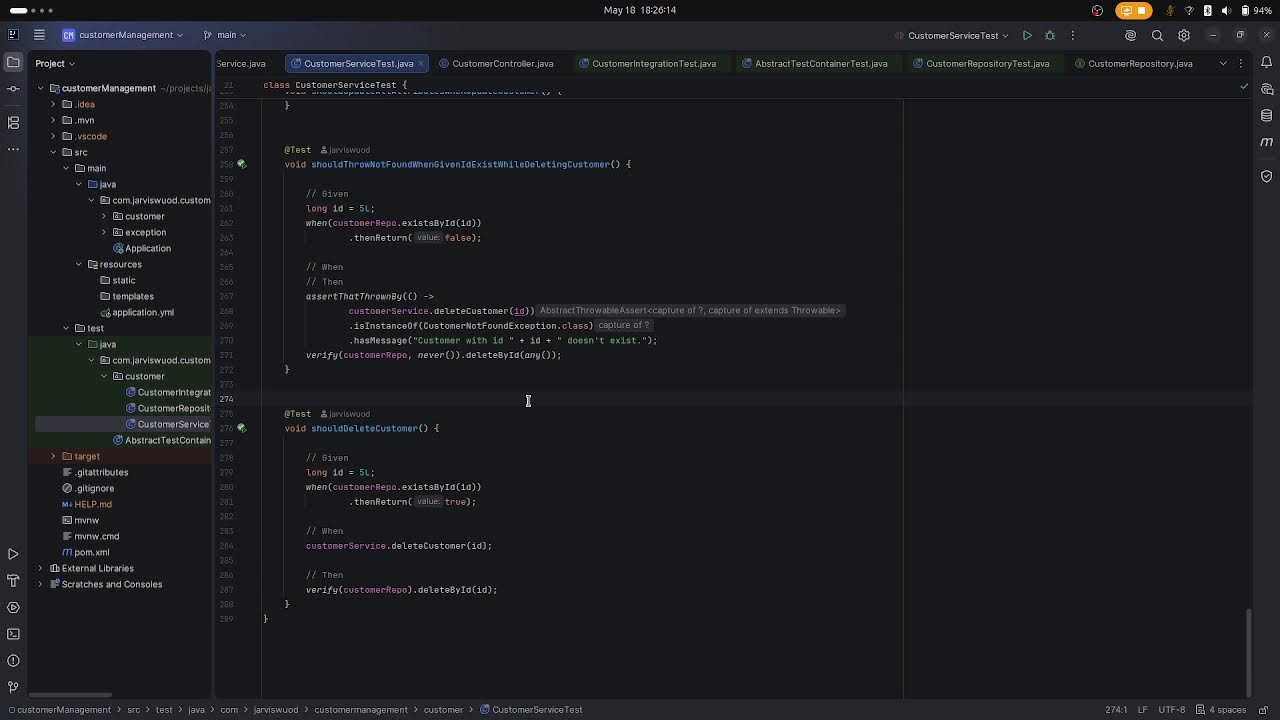
Task: Close the CustomerServiceTest.java tab
Action: tap(421, 63)
